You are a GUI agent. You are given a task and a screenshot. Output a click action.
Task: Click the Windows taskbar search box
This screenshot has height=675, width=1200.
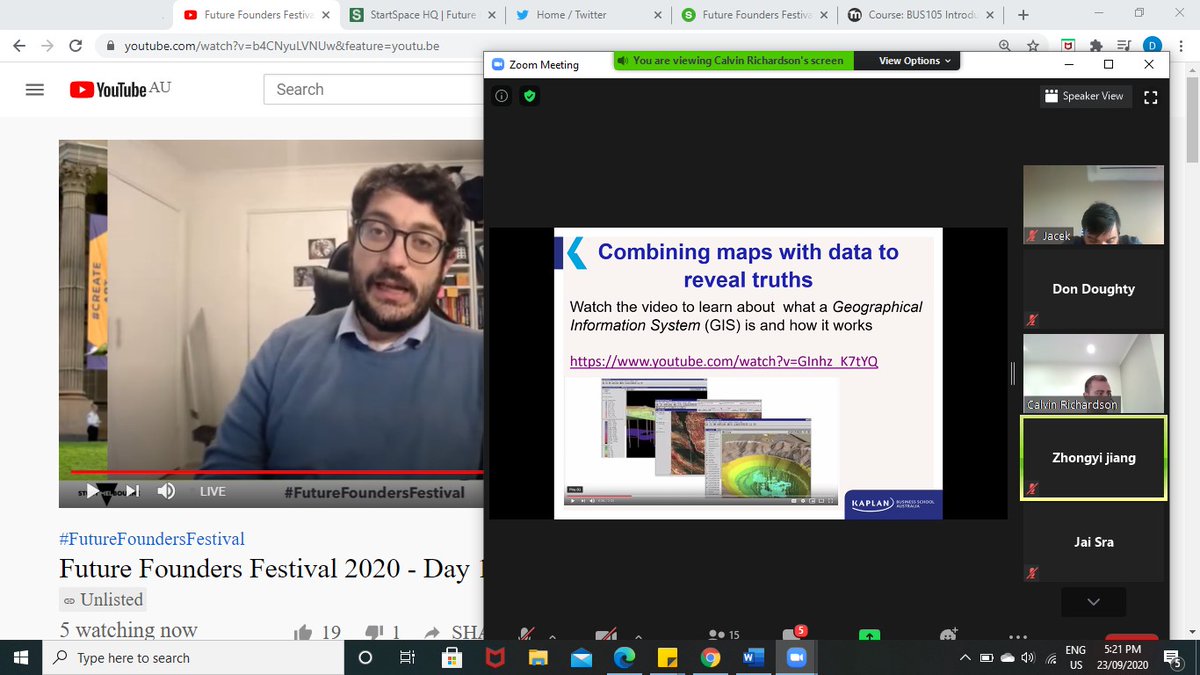(x=194, y=658)
